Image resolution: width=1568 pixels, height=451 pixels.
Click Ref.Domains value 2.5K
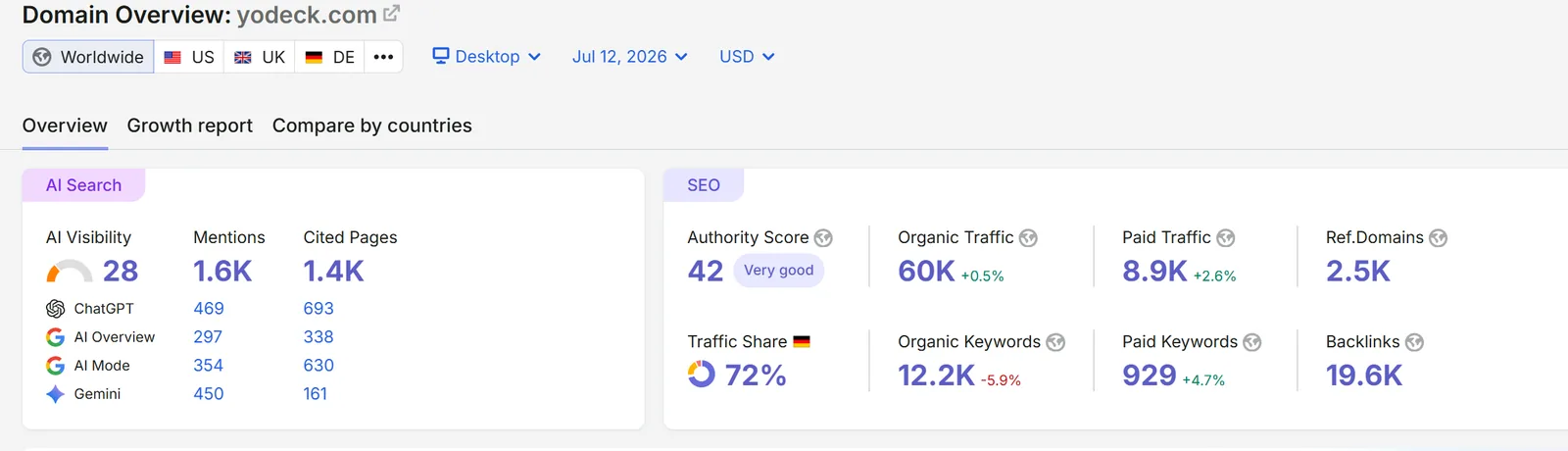coord(1358,272)
